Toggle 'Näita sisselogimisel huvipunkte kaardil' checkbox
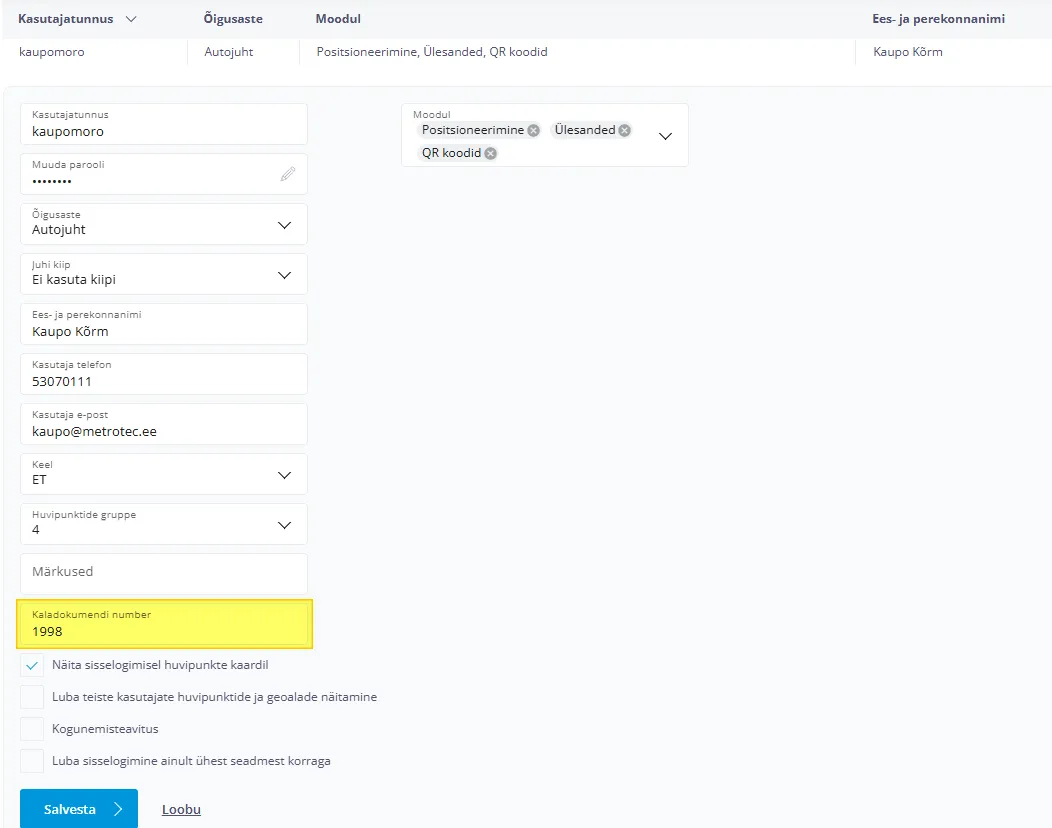The image size is (1052, 828). click(32, 666)
